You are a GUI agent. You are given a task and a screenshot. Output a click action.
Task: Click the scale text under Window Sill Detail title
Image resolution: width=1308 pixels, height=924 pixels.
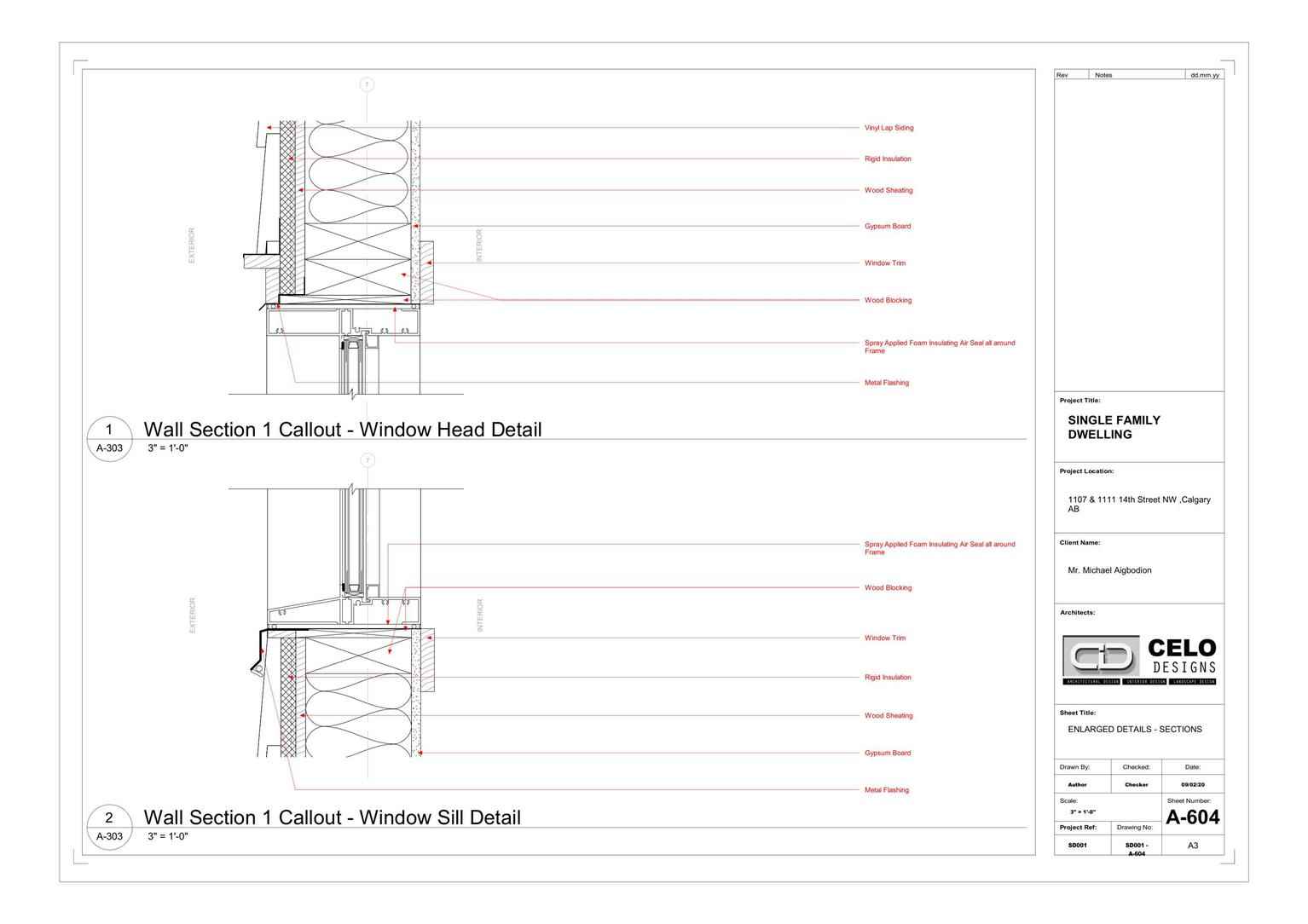click(x=168, y=836)
